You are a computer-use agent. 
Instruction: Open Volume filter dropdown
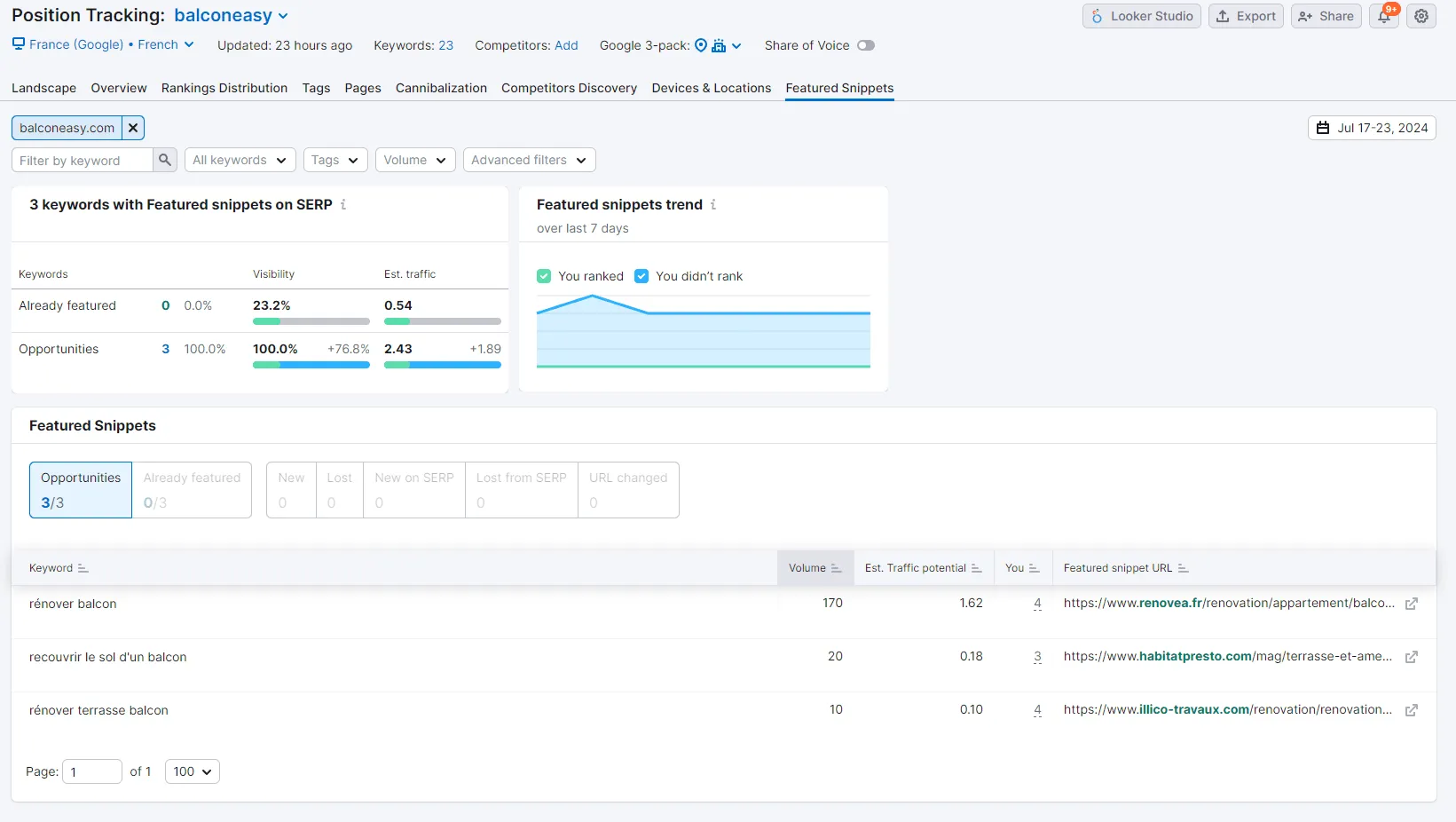pyautogui.click(x=415, y=160)
